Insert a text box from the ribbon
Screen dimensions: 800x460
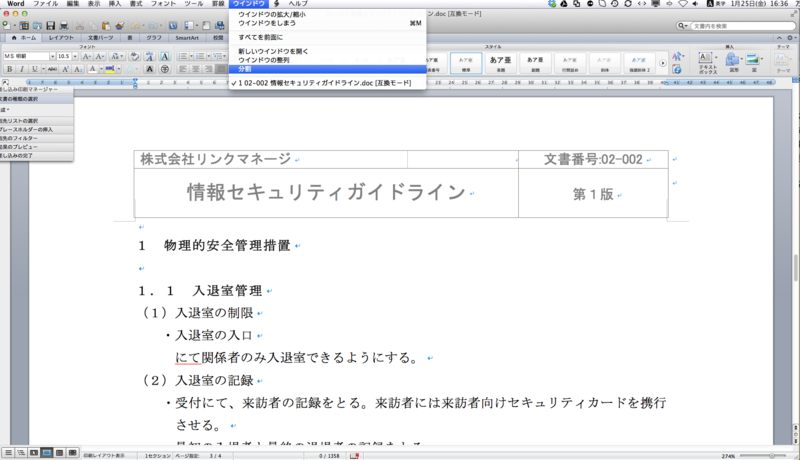[x=707, y=63]
